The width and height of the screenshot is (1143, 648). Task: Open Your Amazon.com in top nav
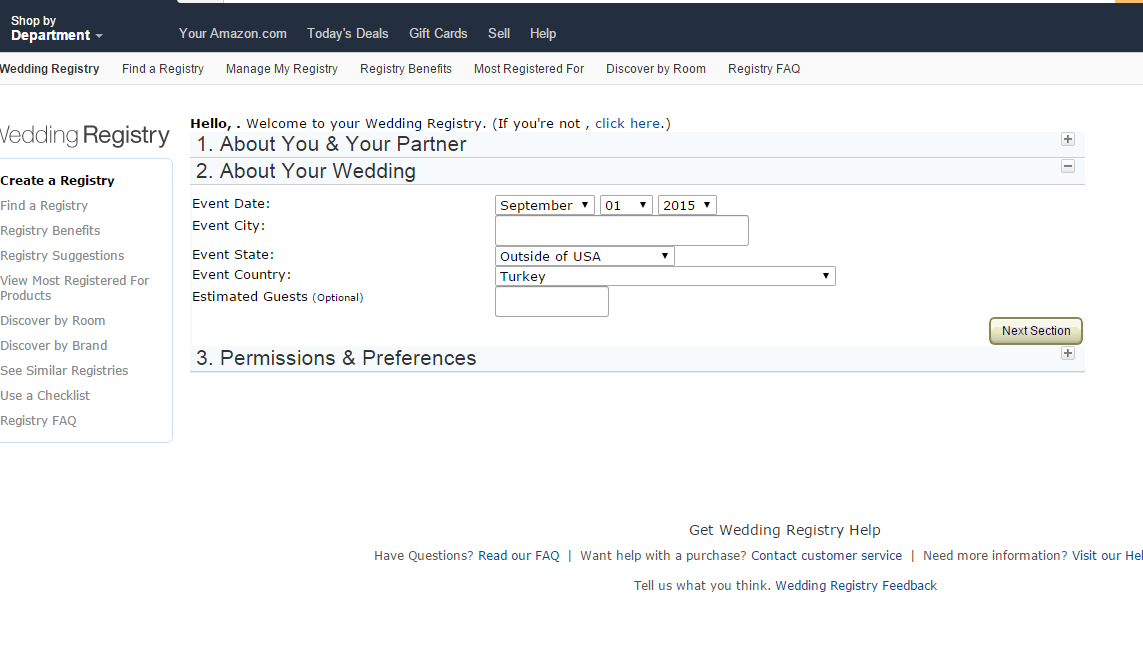pyautogui.click(x=233, y=34)
